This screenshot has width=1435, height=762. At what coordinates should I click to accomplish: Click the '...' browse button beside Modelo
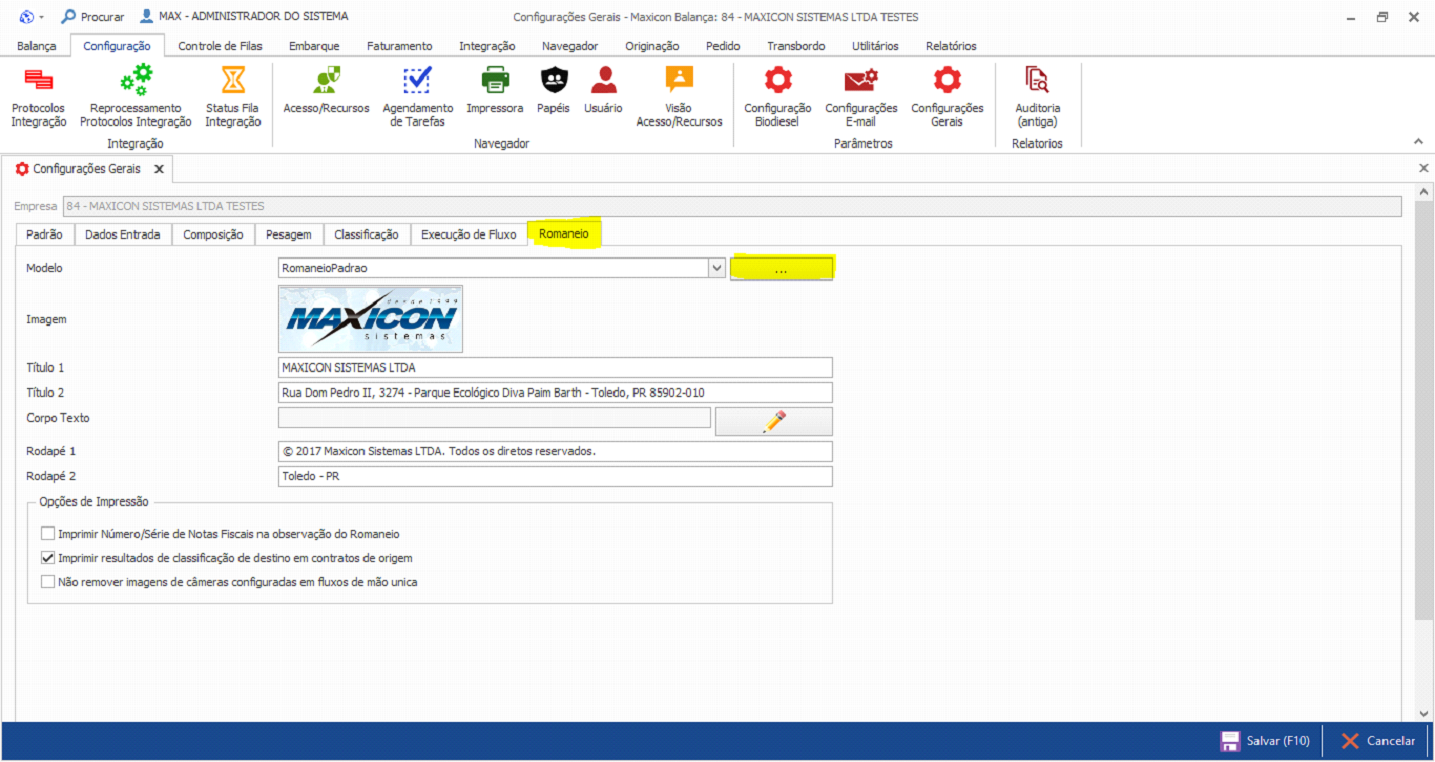click(x=781, y=268)
